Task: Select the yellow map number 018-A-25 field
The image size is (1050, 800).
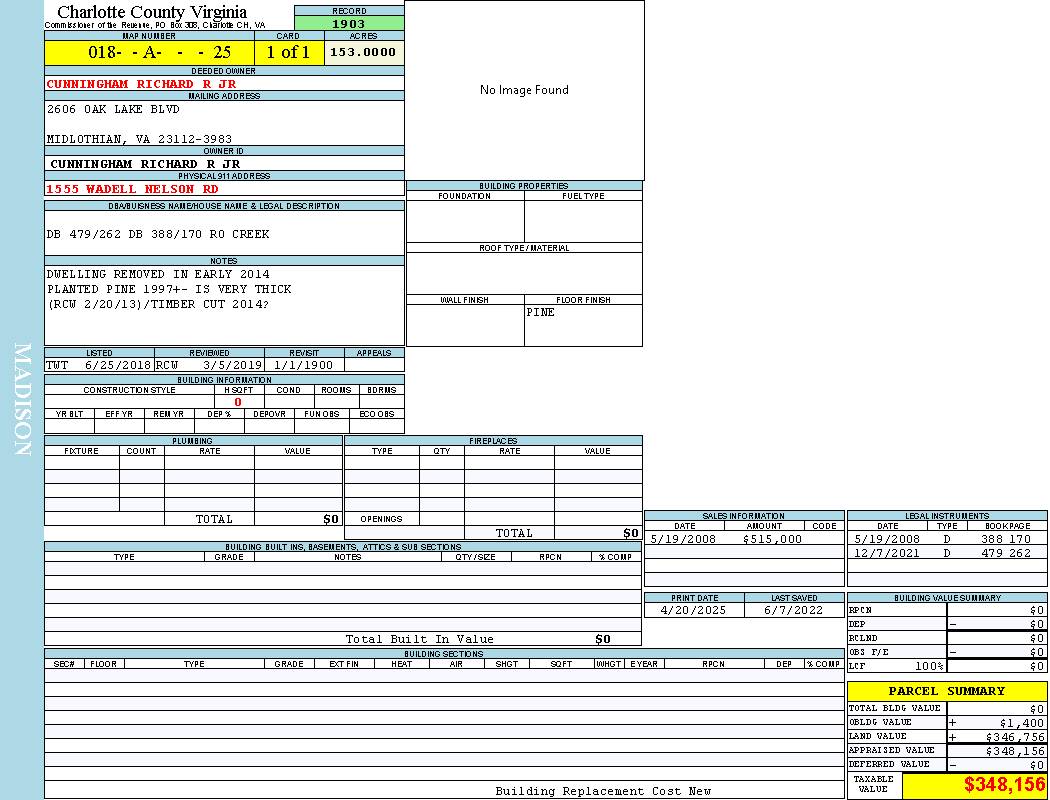Action: click(x=149, y=53)
